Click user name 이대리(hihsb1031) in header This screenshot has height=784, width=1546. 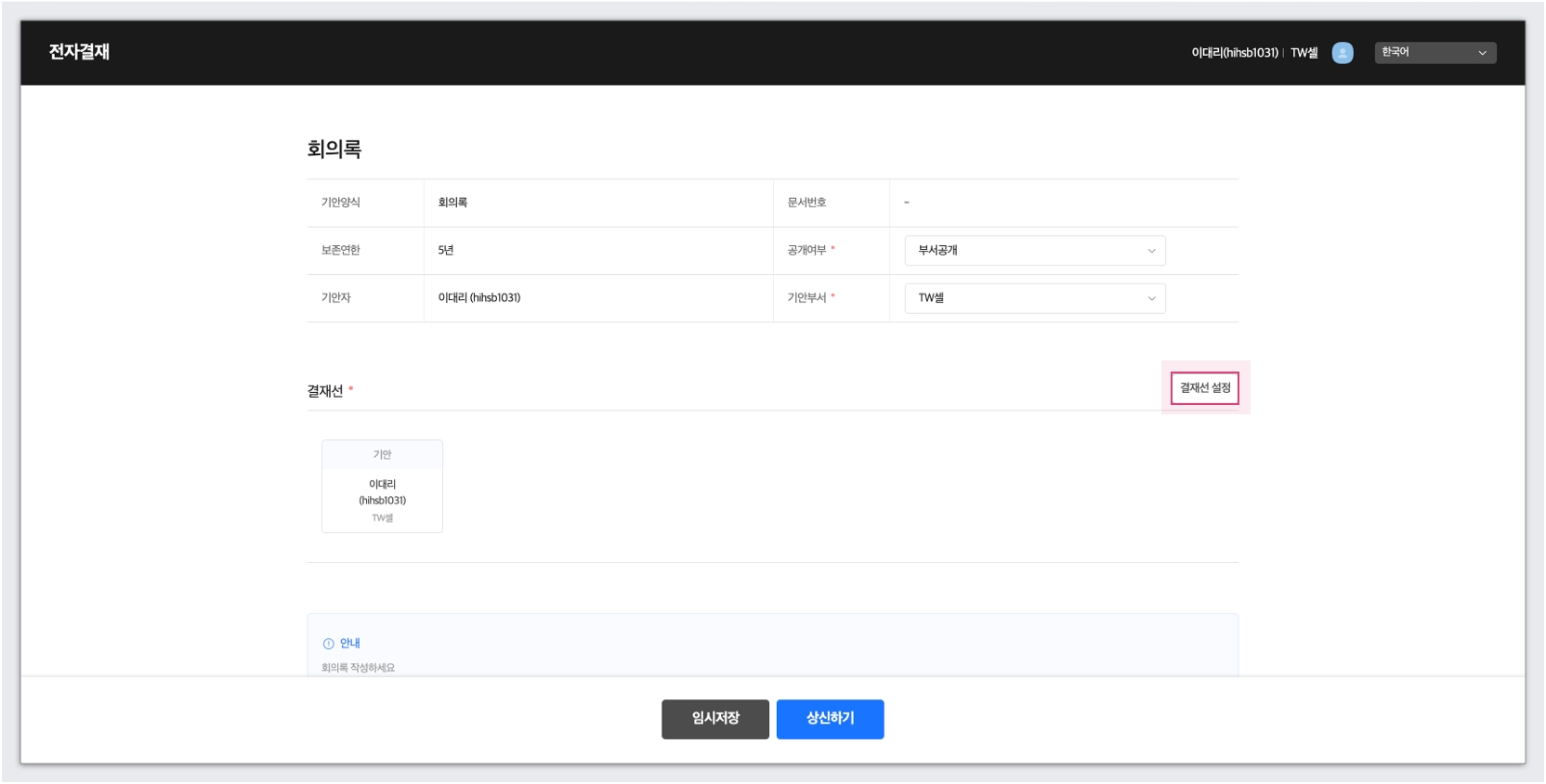tap(1234, 53)
